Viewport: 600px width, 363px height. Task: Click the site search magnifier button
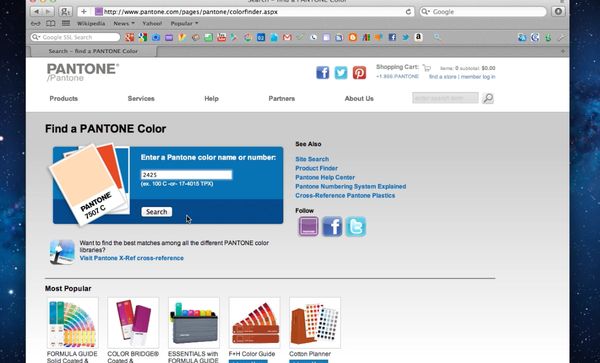(x=488, y=98)
